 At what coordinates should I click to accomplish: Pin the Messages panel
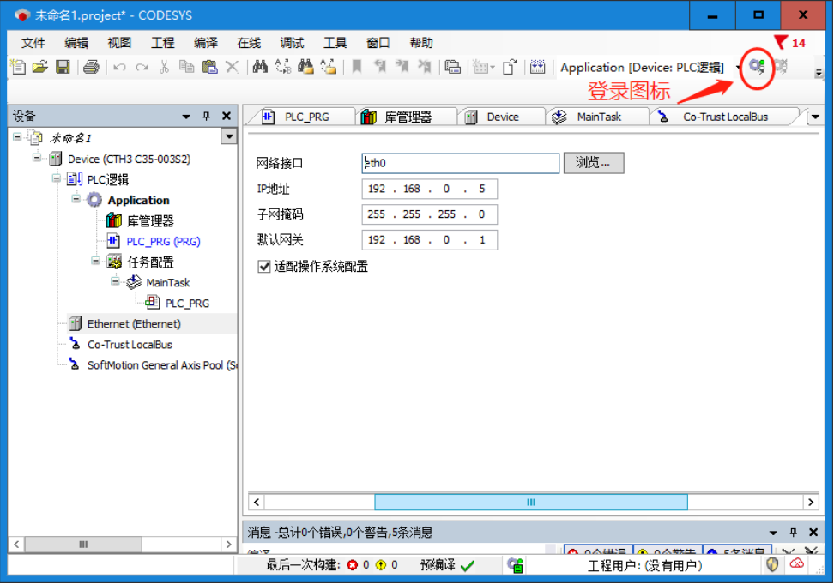793,532
